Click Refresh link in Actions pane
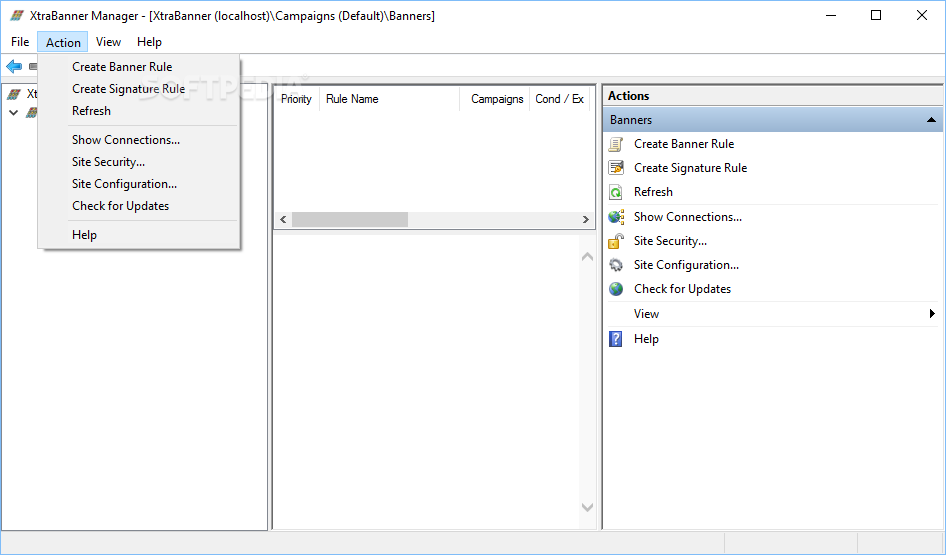Screen dimensions: 946x555 pyautogui.click(x=653, y=192)
